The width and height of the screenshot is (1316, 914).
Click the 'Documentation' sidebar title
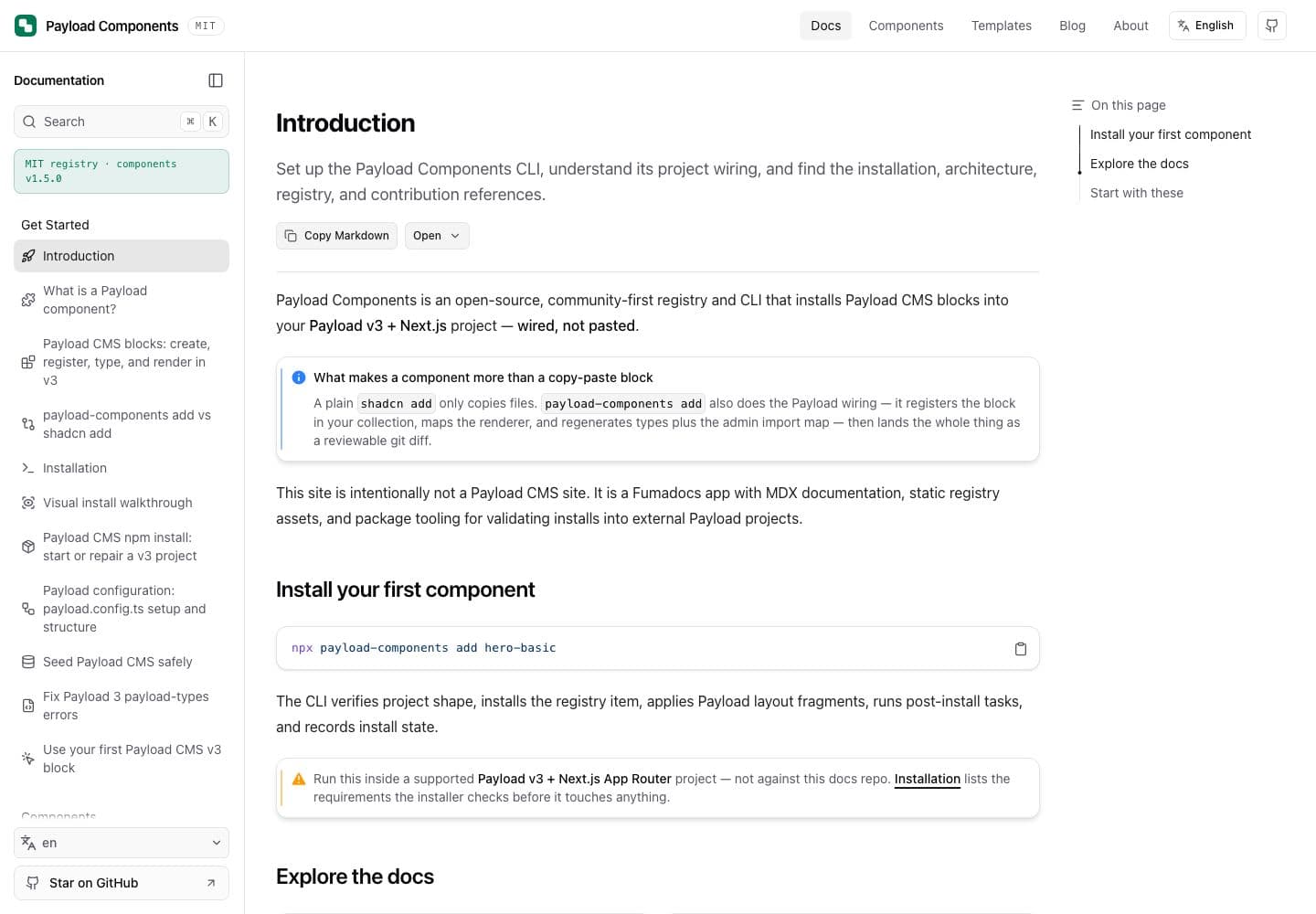tap(58, 80)
